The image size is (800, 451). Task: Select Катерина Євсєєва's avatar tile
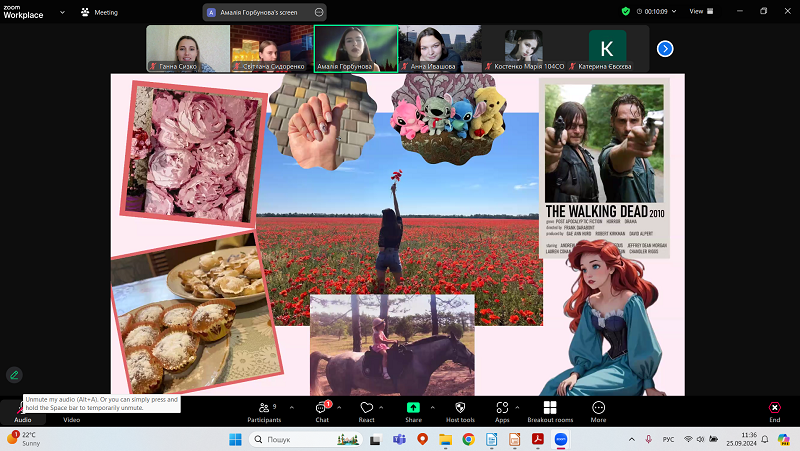click(x=607, y=48)
